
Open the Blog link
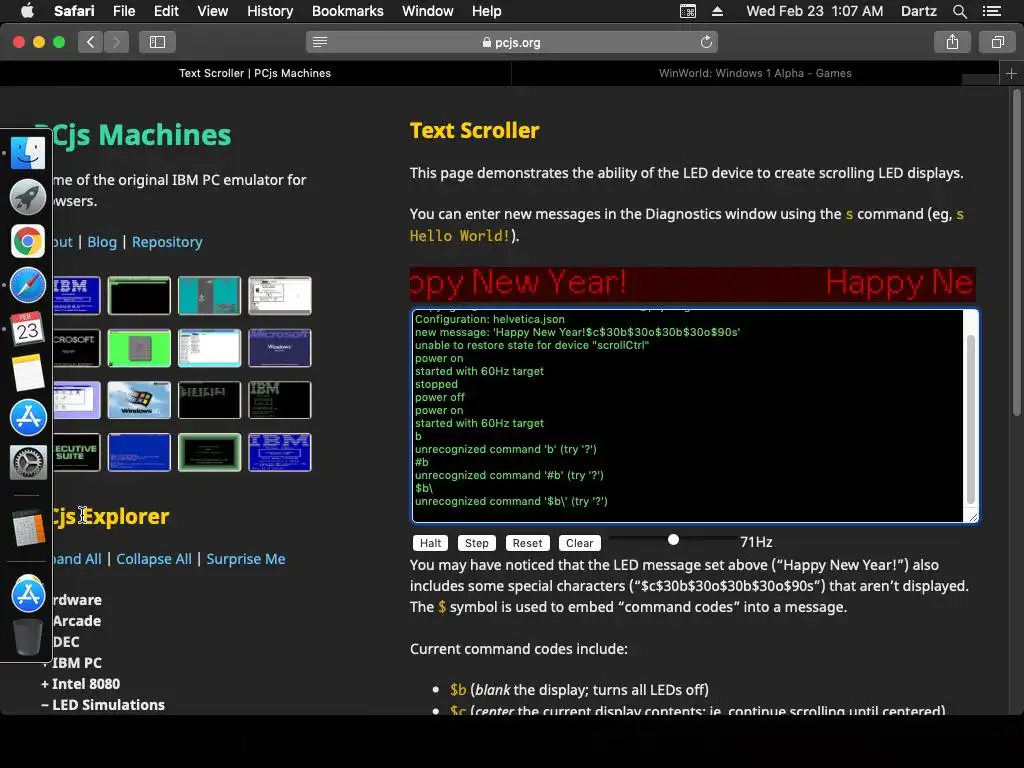click(x=102, y=242)
